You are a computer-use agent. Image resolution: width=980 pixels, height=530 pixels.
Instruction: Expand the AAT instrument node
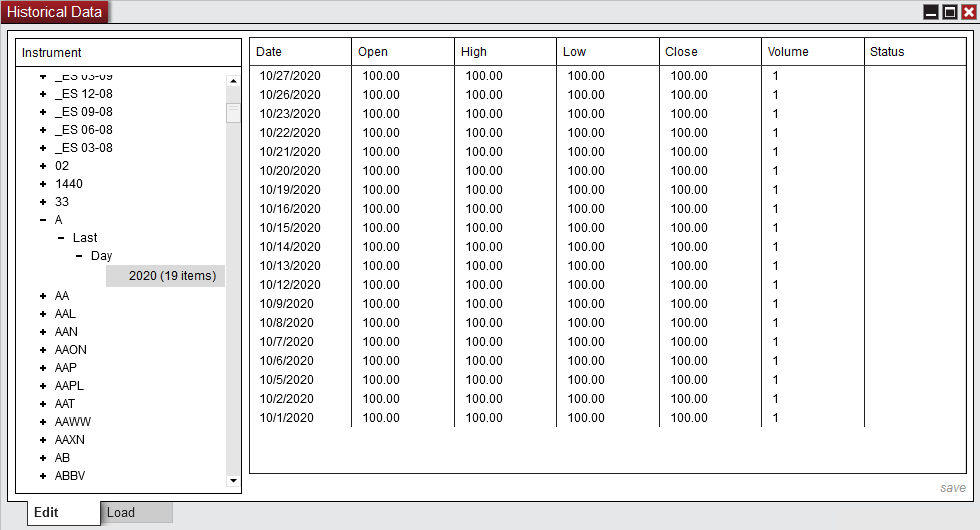tap(43, 404)
